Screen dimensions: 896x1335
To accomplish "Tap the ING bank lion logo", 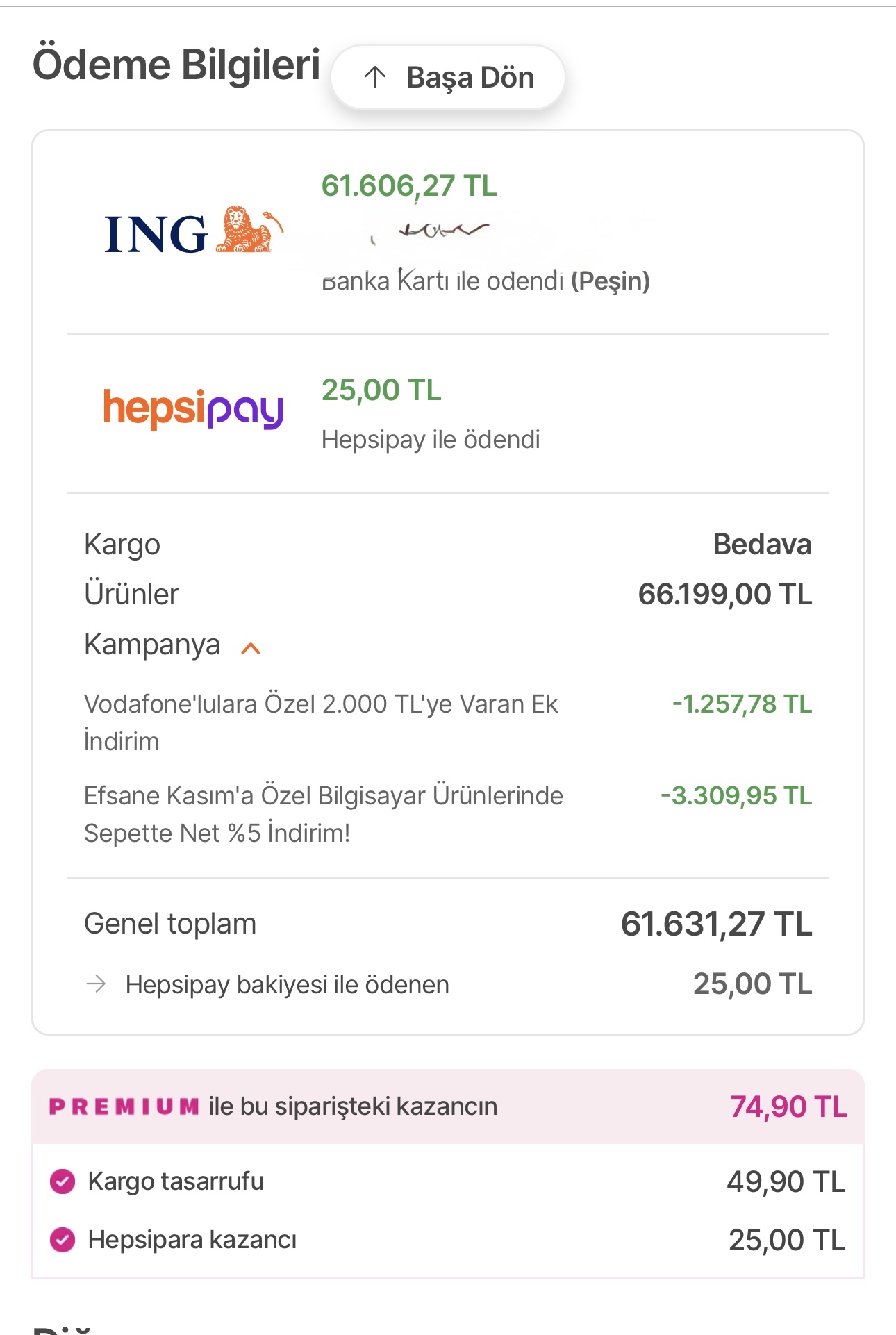I will point(193,232).
